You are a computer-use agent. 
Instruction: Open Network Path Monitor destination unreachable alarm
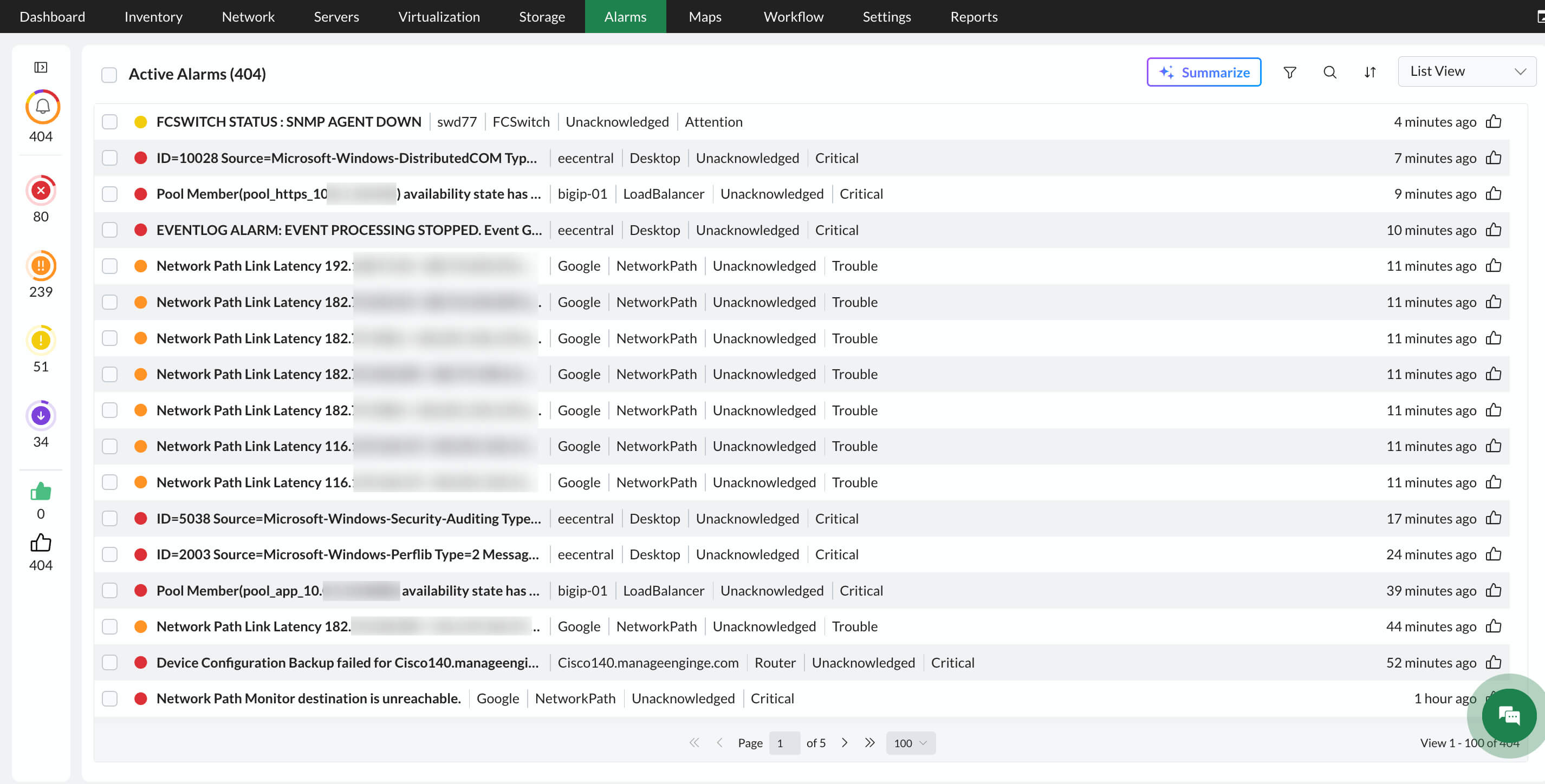click(308, 698)
